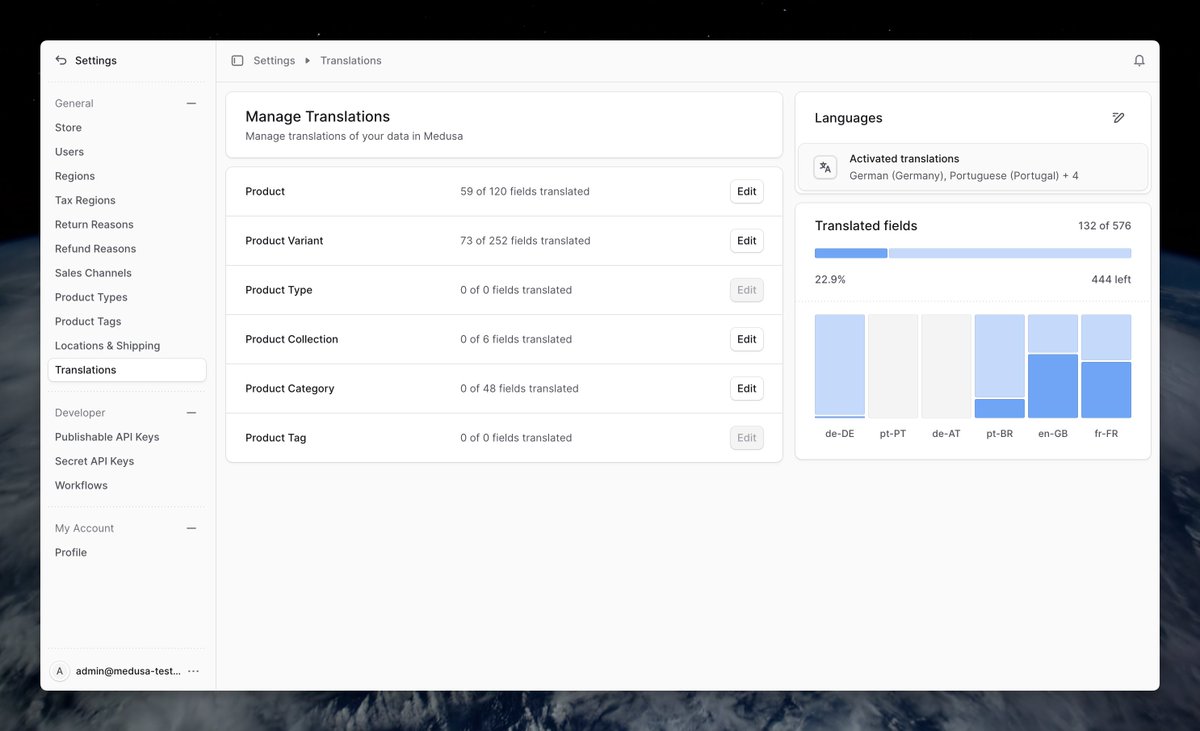Click the Product Variant row label
Viewport: 1200px width, 731px height.
285,241
